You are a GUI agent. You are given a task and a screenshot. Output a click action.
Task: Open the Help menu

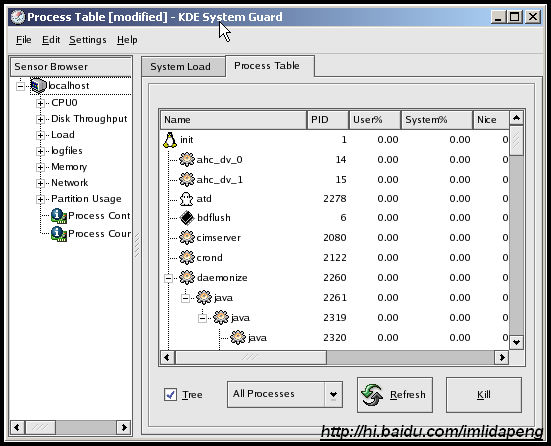127,40
